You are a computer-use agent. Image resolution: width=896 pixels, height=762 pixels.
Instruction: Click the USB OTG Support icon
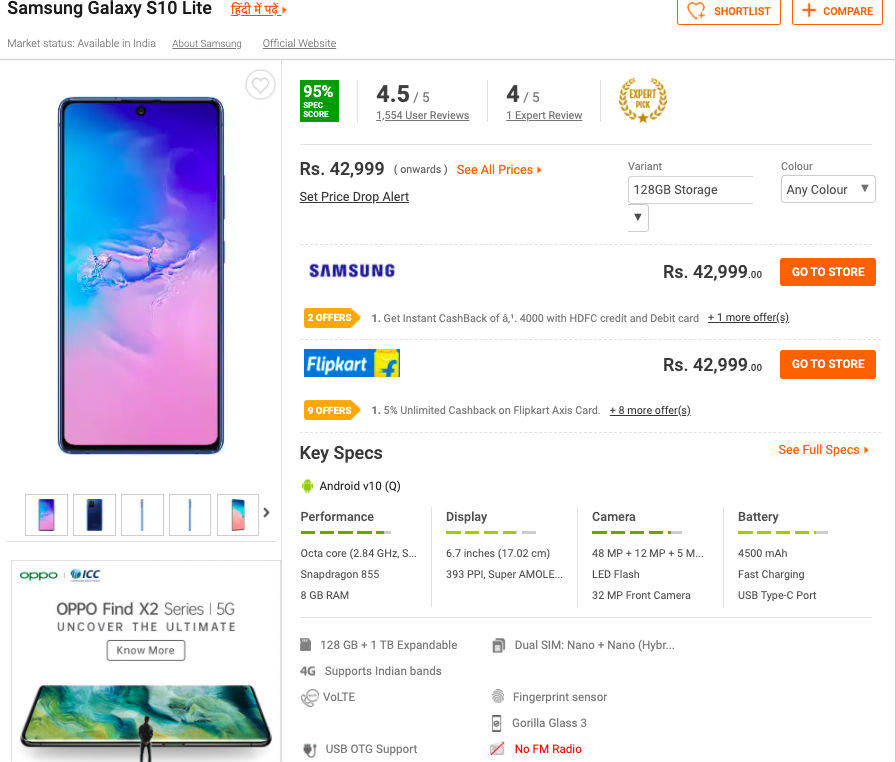tap(309, 749)
